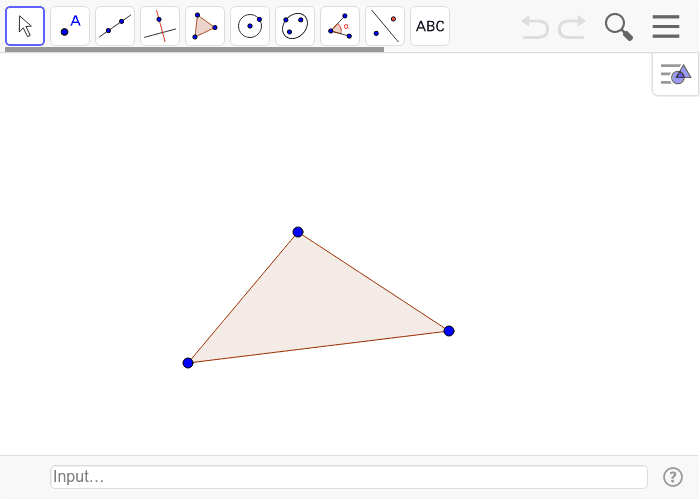Select the Move arrow tool
Screen dimensions: 700x500
point(25,26)
